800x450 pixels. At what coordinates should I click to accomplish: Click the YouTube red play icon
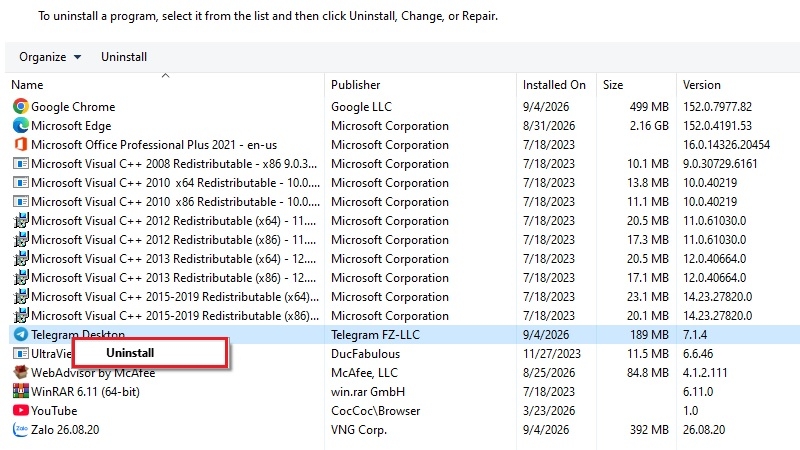pyautogui.click(x=20, y=410)
